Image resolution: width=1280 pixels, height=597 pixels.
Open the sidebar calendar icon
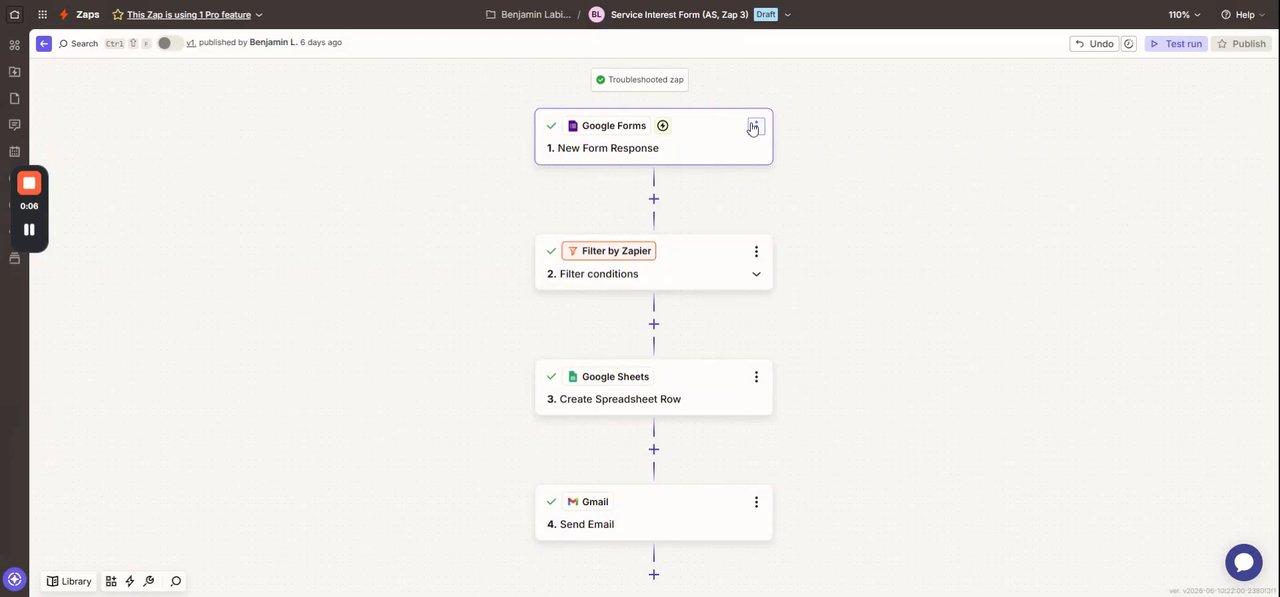point(14,152)
